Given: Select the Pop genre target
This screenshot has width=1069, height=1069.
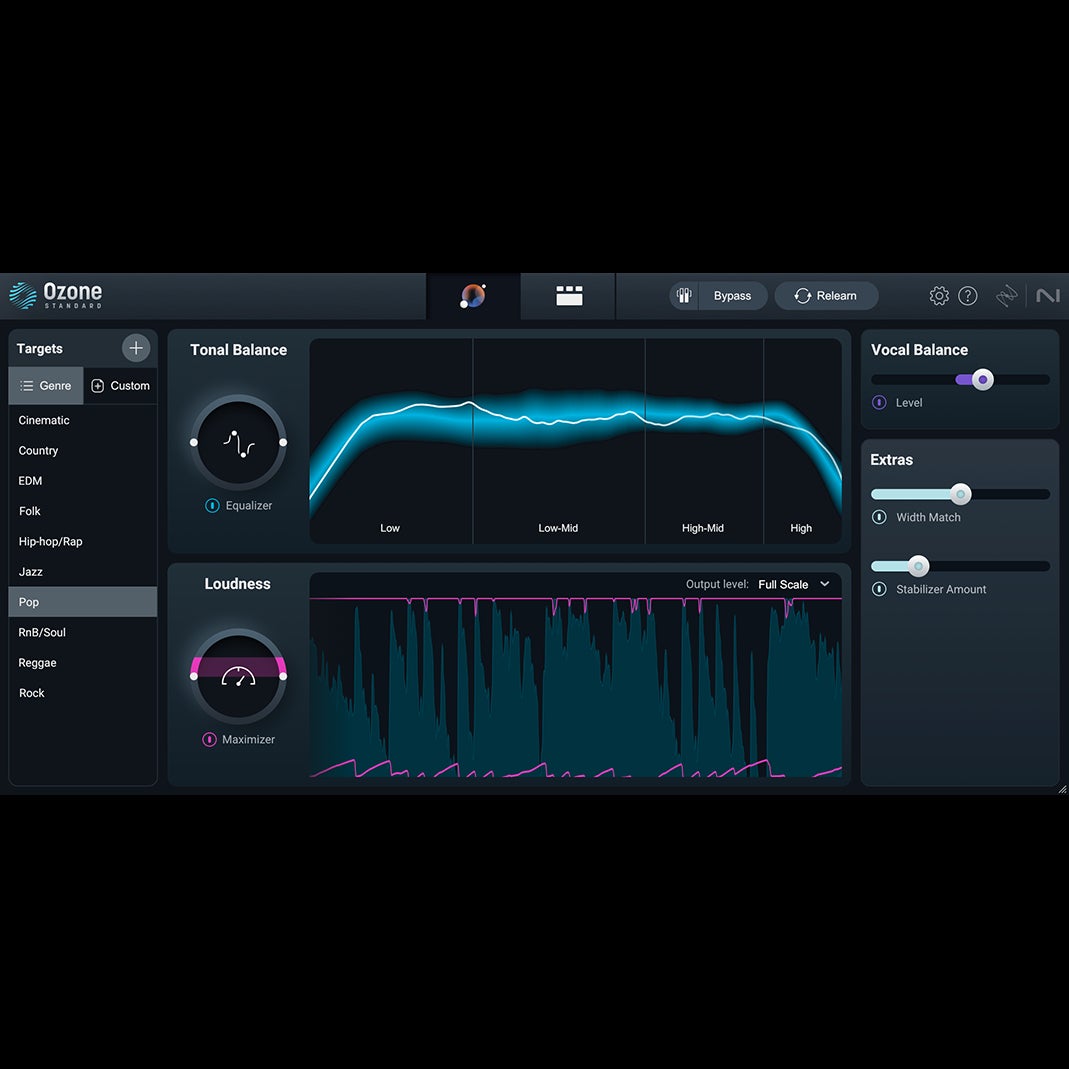Looking at the screenshot, I should pyautogui.click(x=82, y=602).
